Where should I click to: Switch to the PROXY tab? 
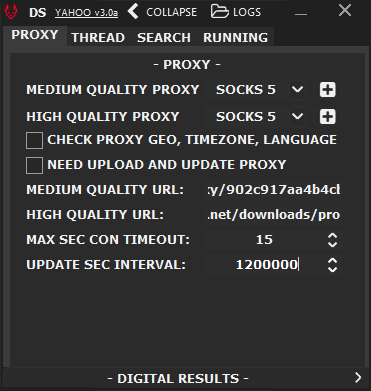pyautogui.click(x=35, y=35)
